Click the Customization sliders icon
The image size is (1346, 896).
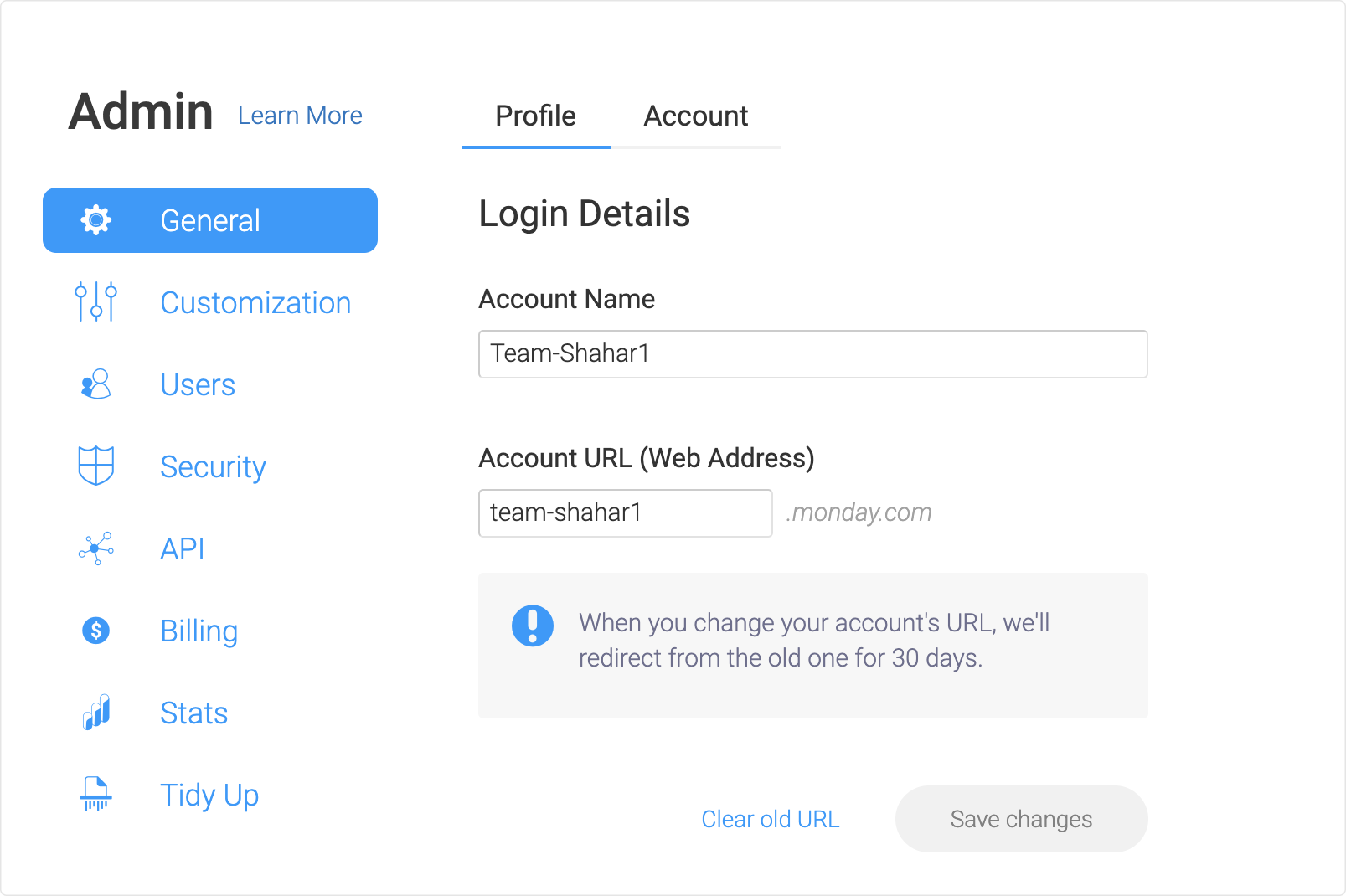[x=96, y=301]
